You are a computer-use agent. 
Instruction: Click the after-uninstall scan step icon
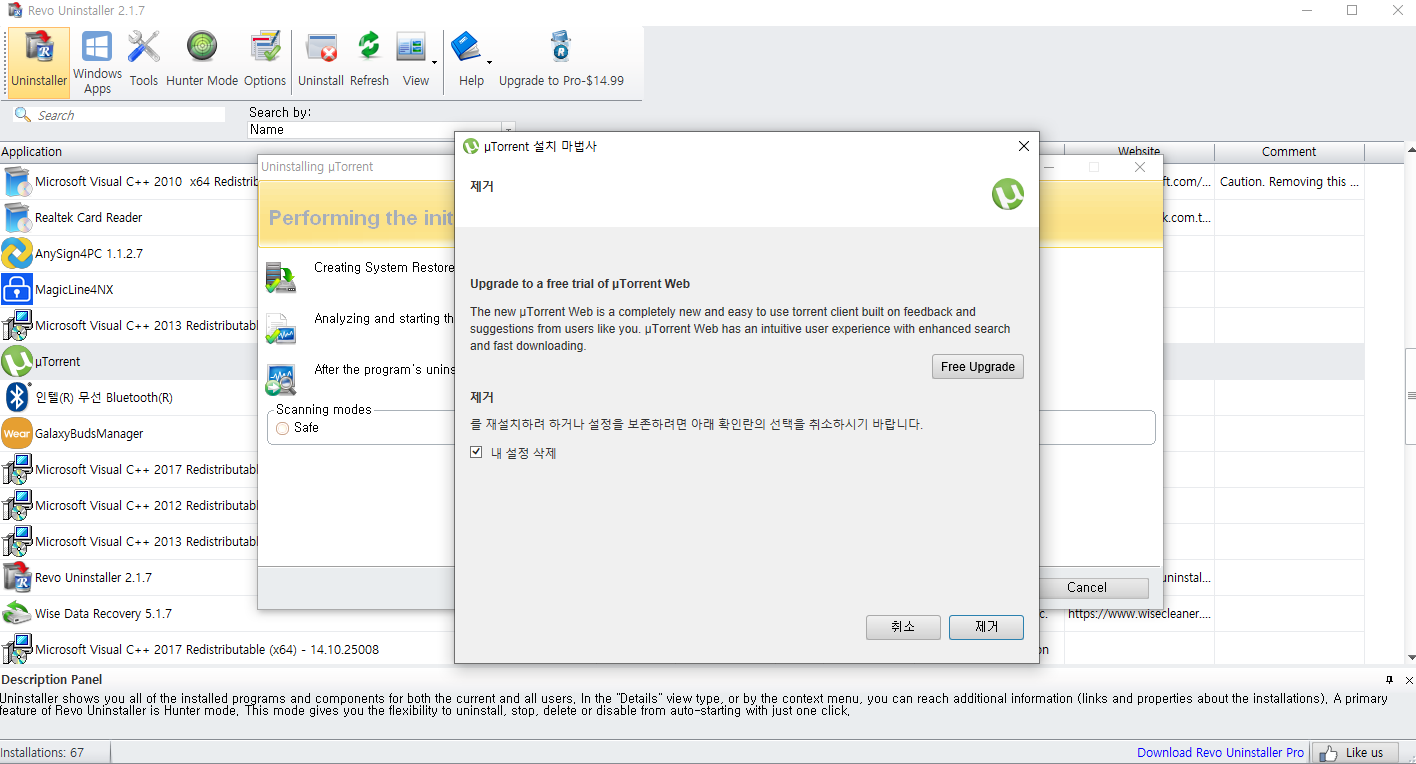click(x=280, y=380)
